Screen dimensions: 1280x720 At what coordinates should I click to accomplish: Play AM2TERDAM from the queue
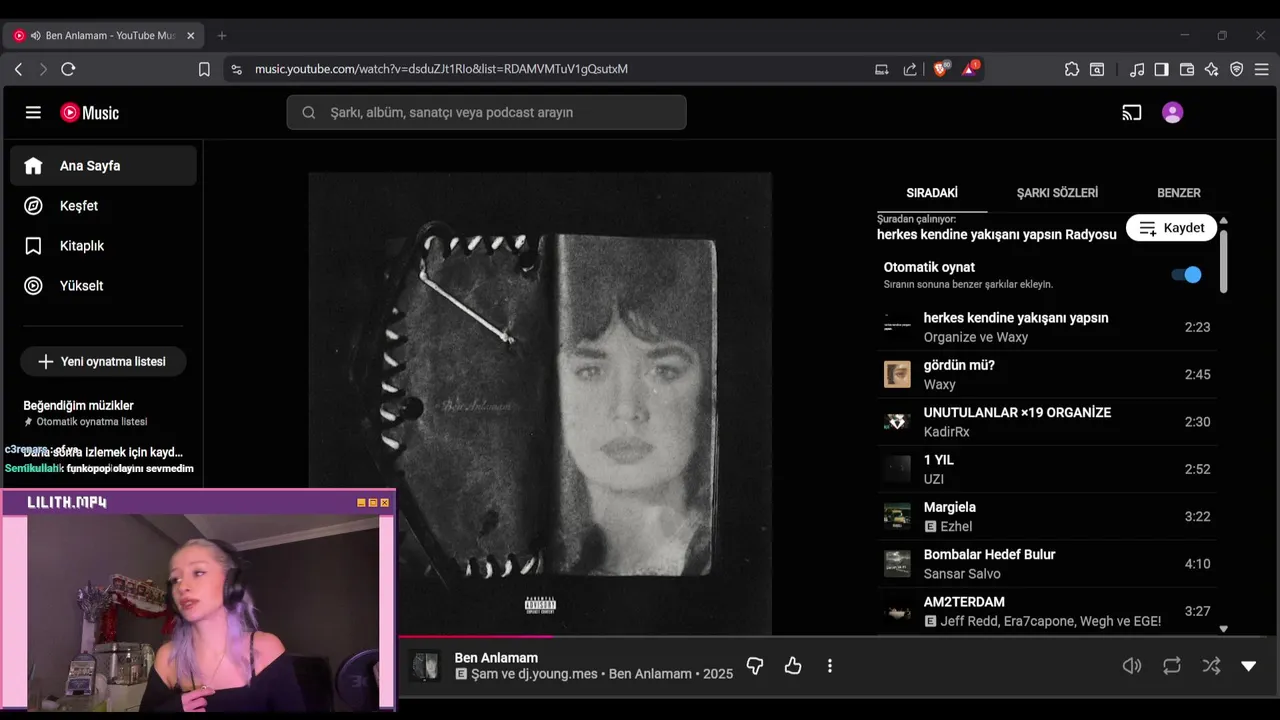(x=1047, y=611)
